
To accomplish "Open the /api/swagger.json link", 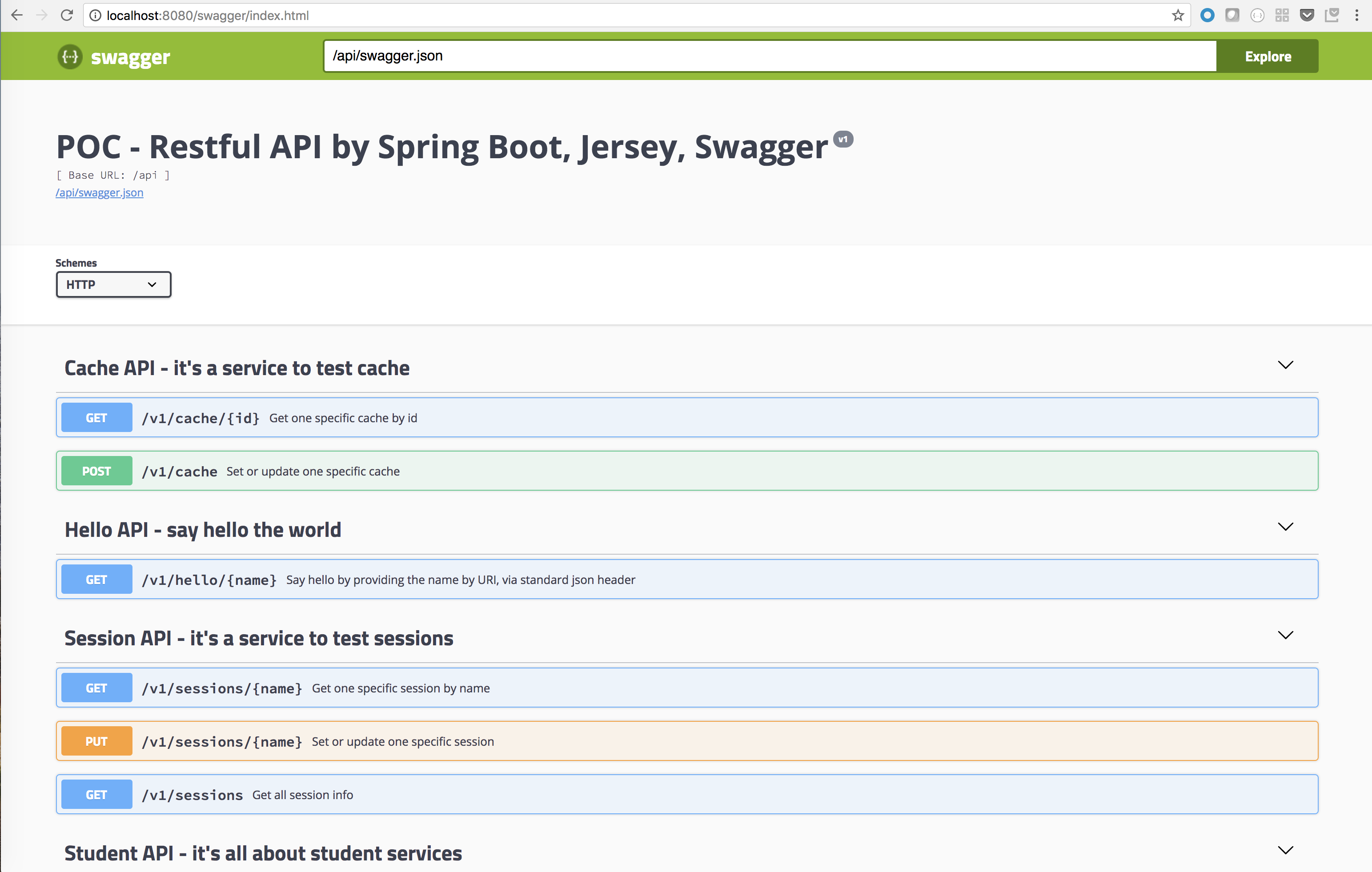I will tap(99, 192).
